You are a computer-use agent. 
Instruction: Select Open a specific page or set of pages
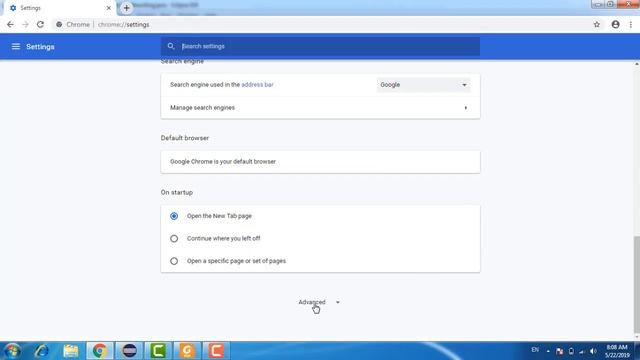(x=174, y=261)
